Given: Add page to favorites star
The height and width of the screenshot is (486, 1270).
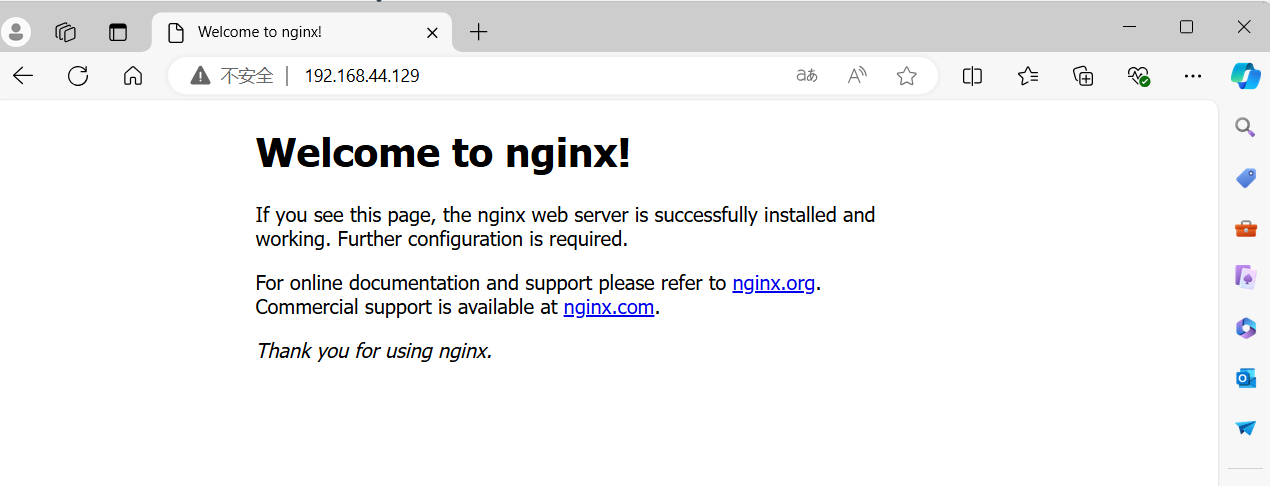Looking at the screenshot, I should pyautogui.click(x=907, y=76).
